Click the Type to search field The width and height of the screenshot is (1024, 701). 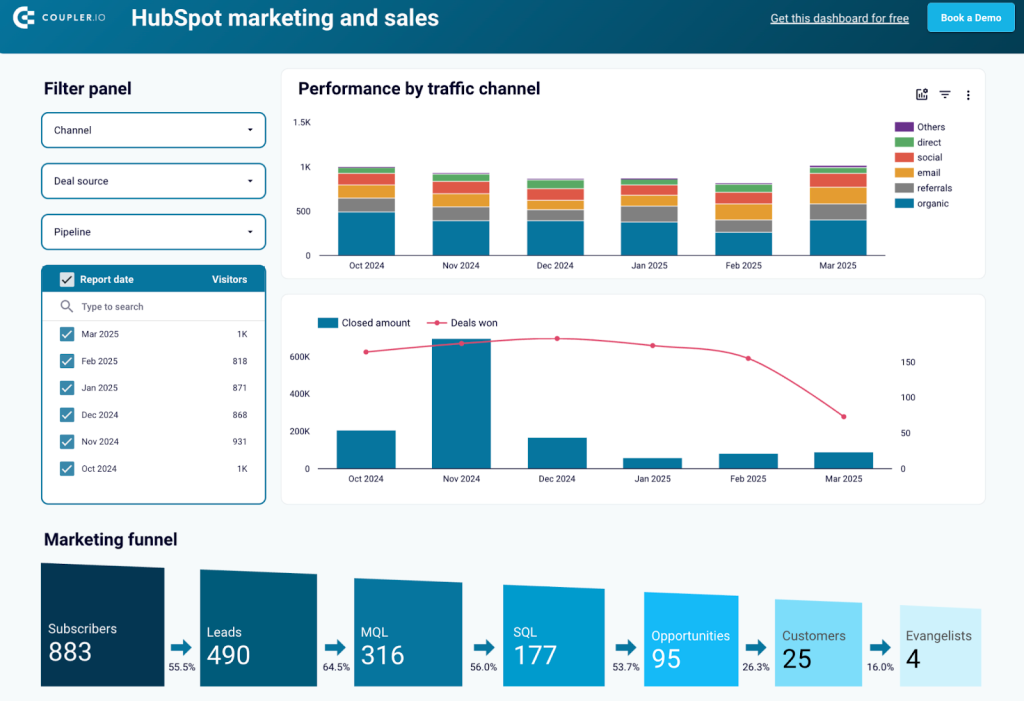coord(153,306)
